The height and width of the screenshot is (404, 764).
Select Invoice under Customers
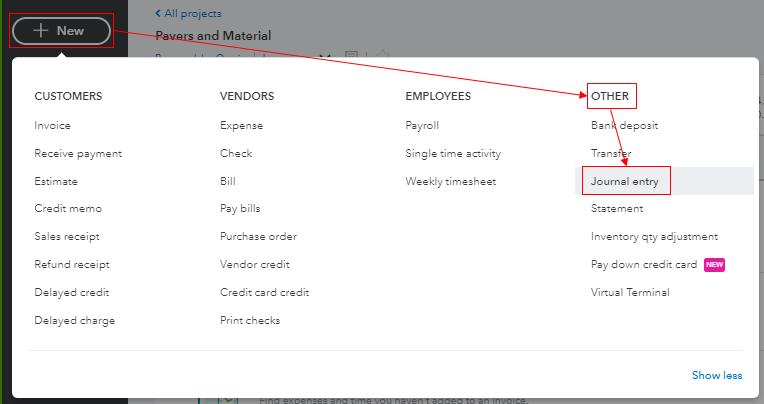pyautogui.click(x=52, y=125)
